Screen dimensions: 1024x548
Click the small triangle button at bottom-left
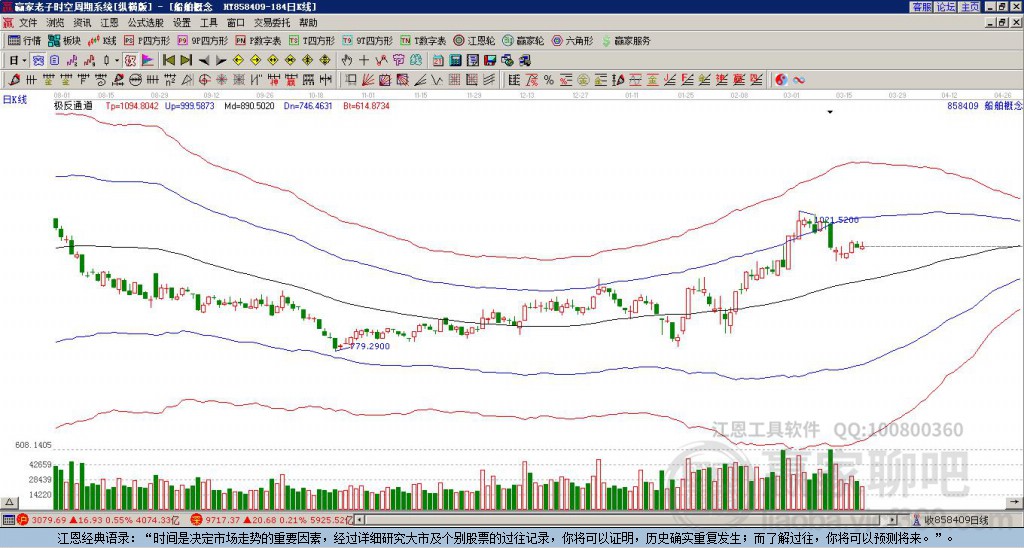[x=9, y=502]
